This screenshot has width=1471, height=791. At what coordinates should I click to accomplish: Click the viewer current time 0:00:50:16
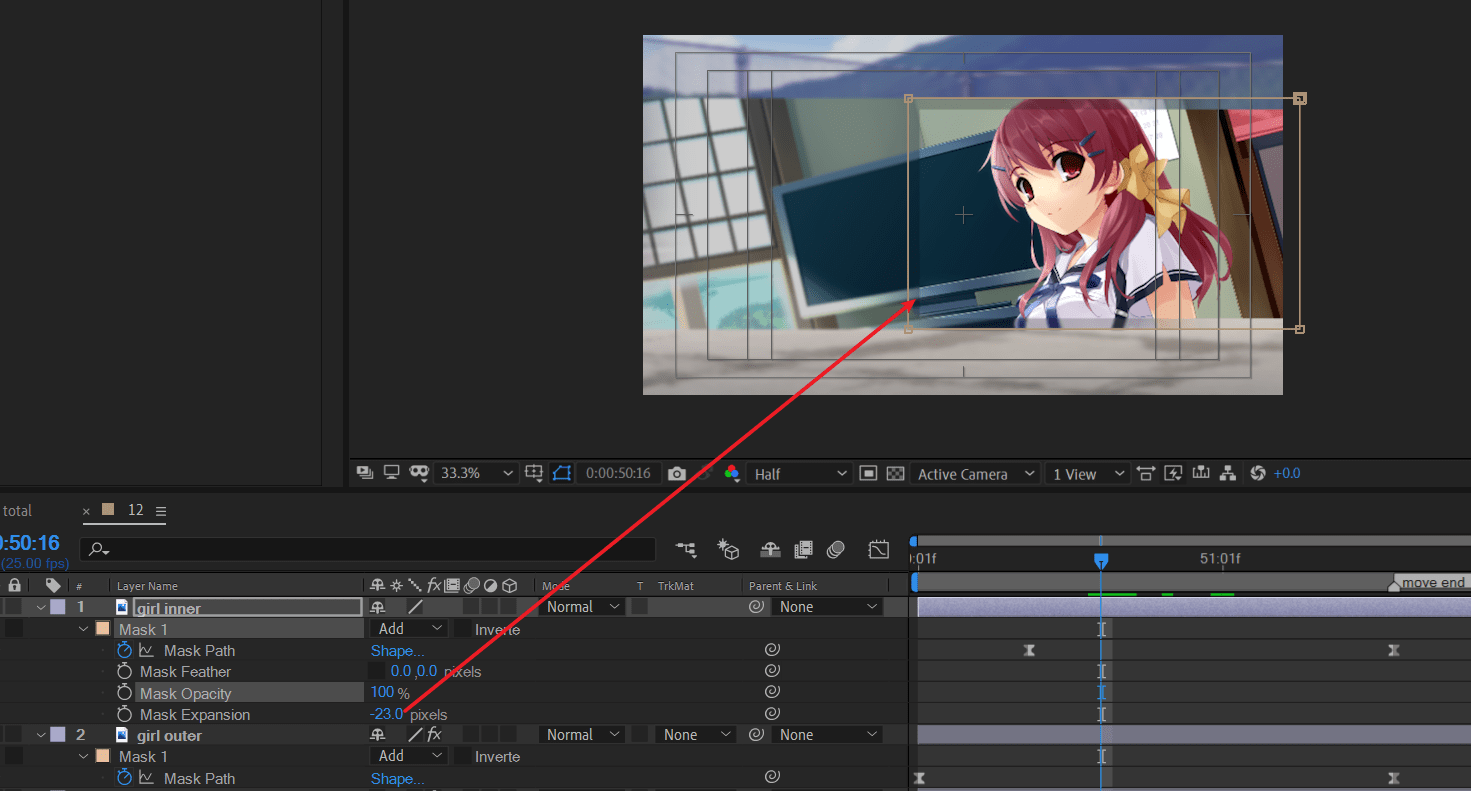(618, 473)
